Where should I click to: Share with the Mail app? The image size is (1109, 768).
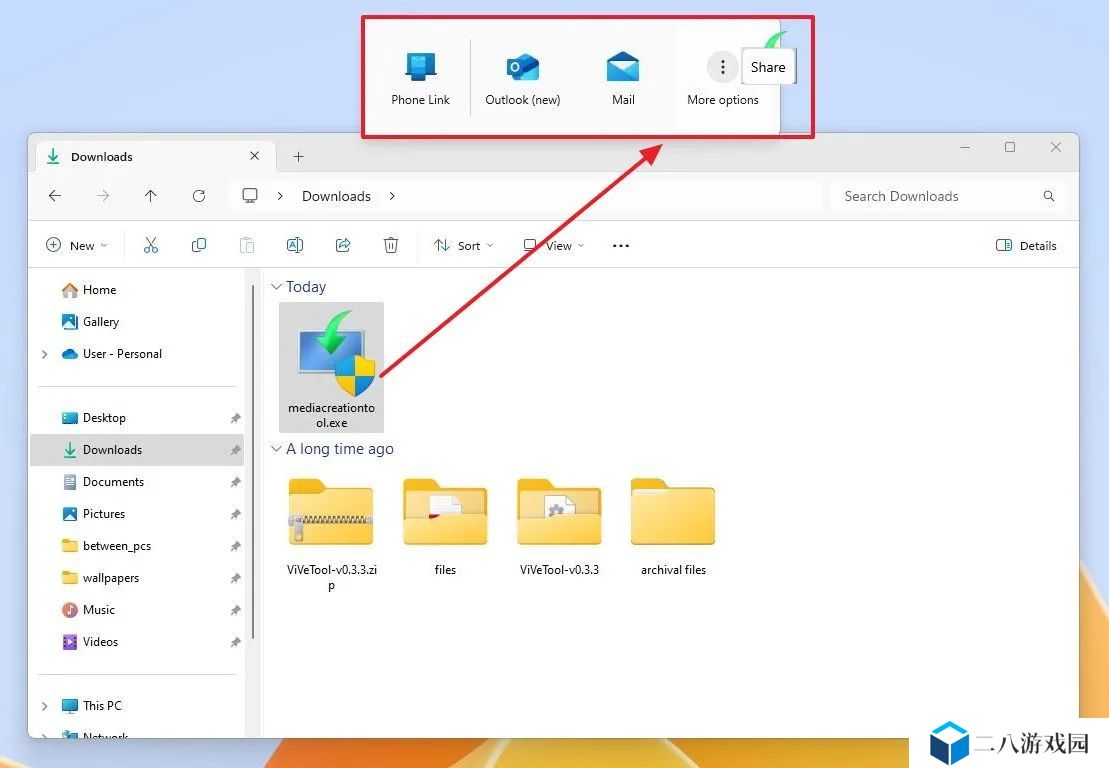click(623, 68)
